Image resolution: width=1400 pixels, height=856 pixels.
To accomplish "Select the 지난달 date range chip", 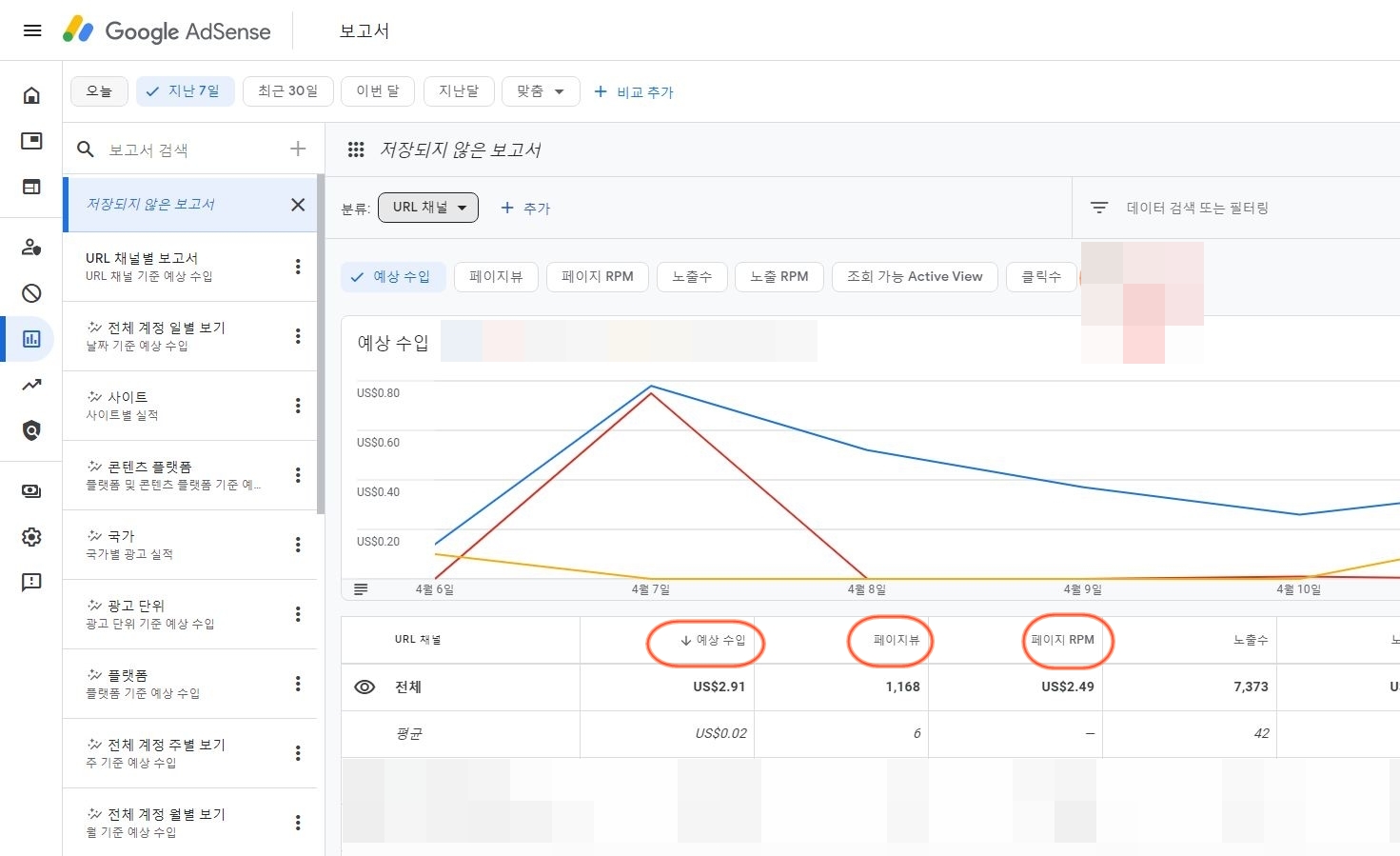I will pyautogui.click(x=459, y=91).
